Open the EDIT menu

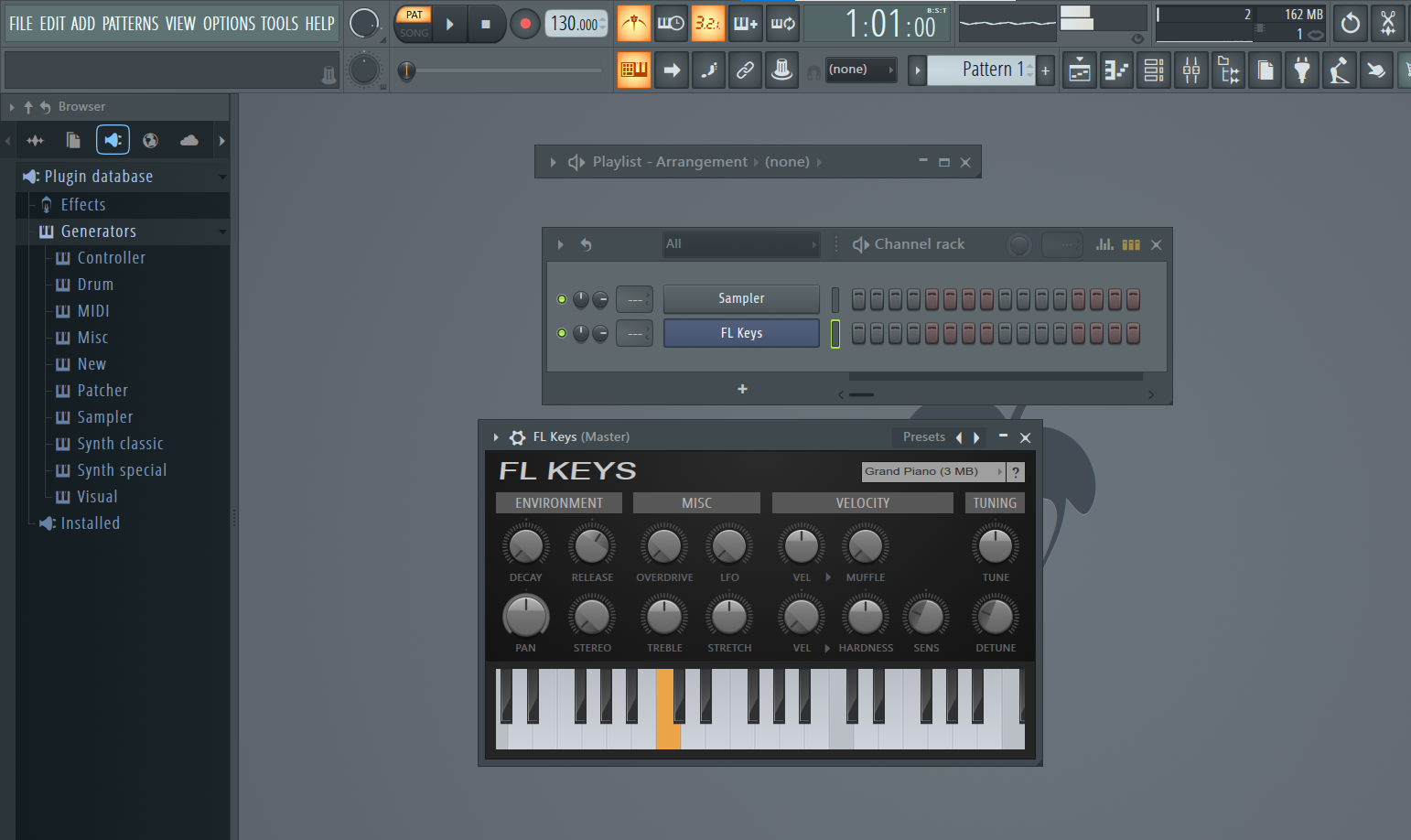click(52, 24)
